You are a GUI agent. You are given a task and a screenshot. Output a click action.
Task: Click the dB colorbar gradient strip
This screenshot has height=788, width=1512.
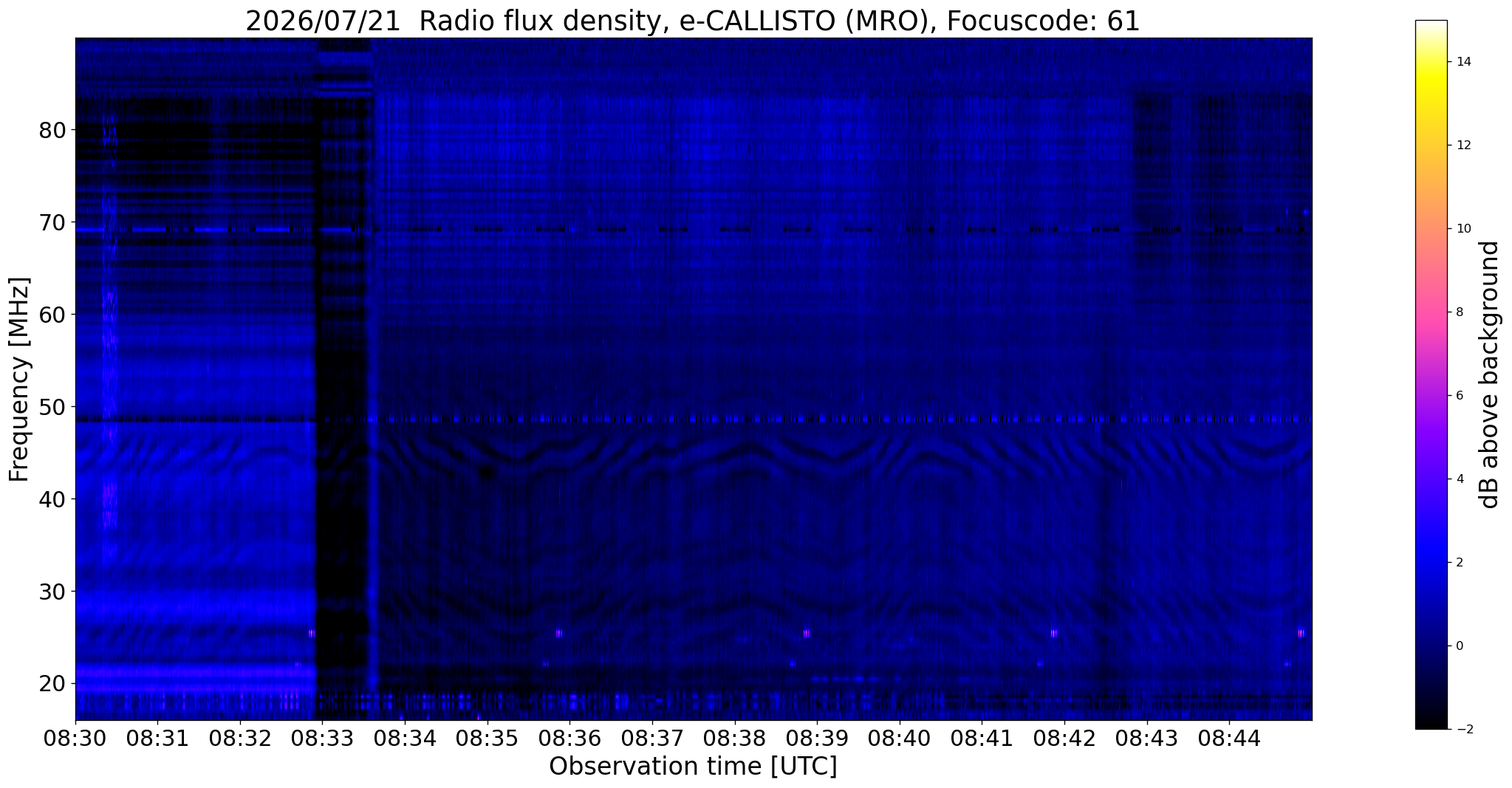tap(1431, 374)
